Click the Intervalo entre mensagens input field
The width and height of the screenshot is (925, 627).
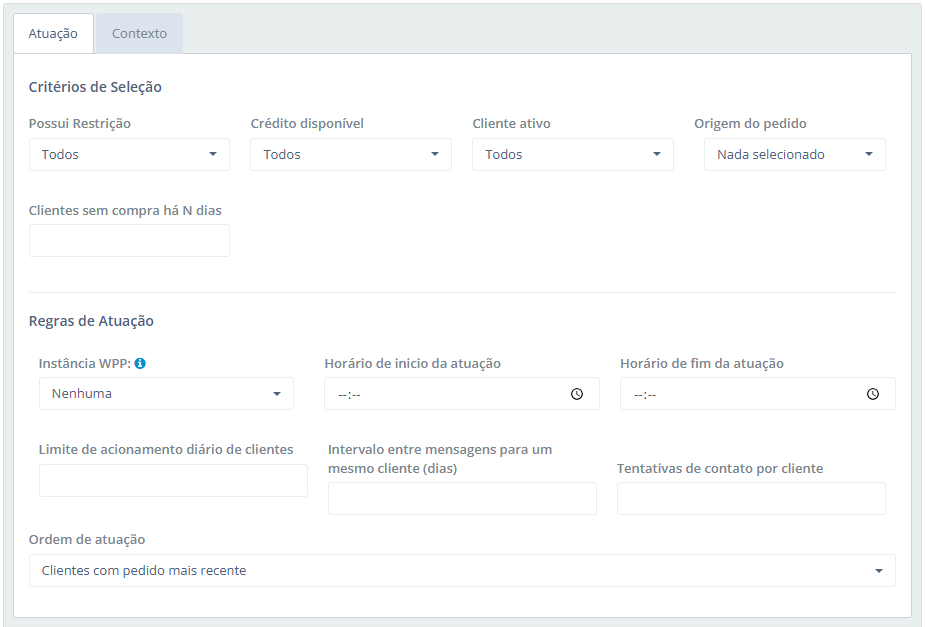tap(462, 499)
